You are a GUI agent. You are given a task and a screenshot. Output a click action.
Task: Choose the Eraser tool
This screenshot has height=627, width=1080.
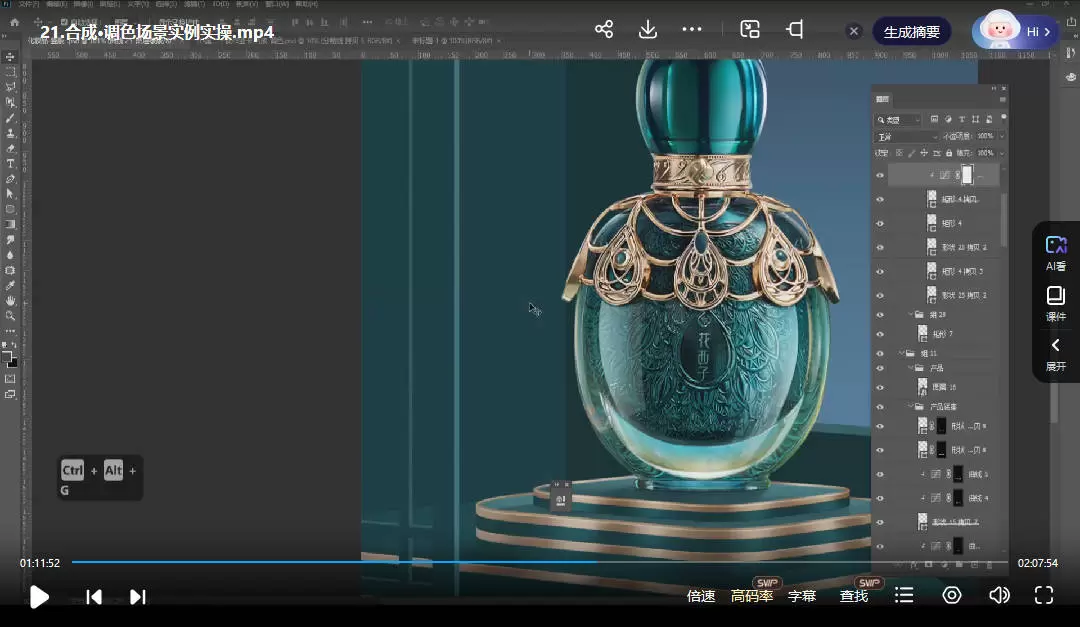(10, 148)
